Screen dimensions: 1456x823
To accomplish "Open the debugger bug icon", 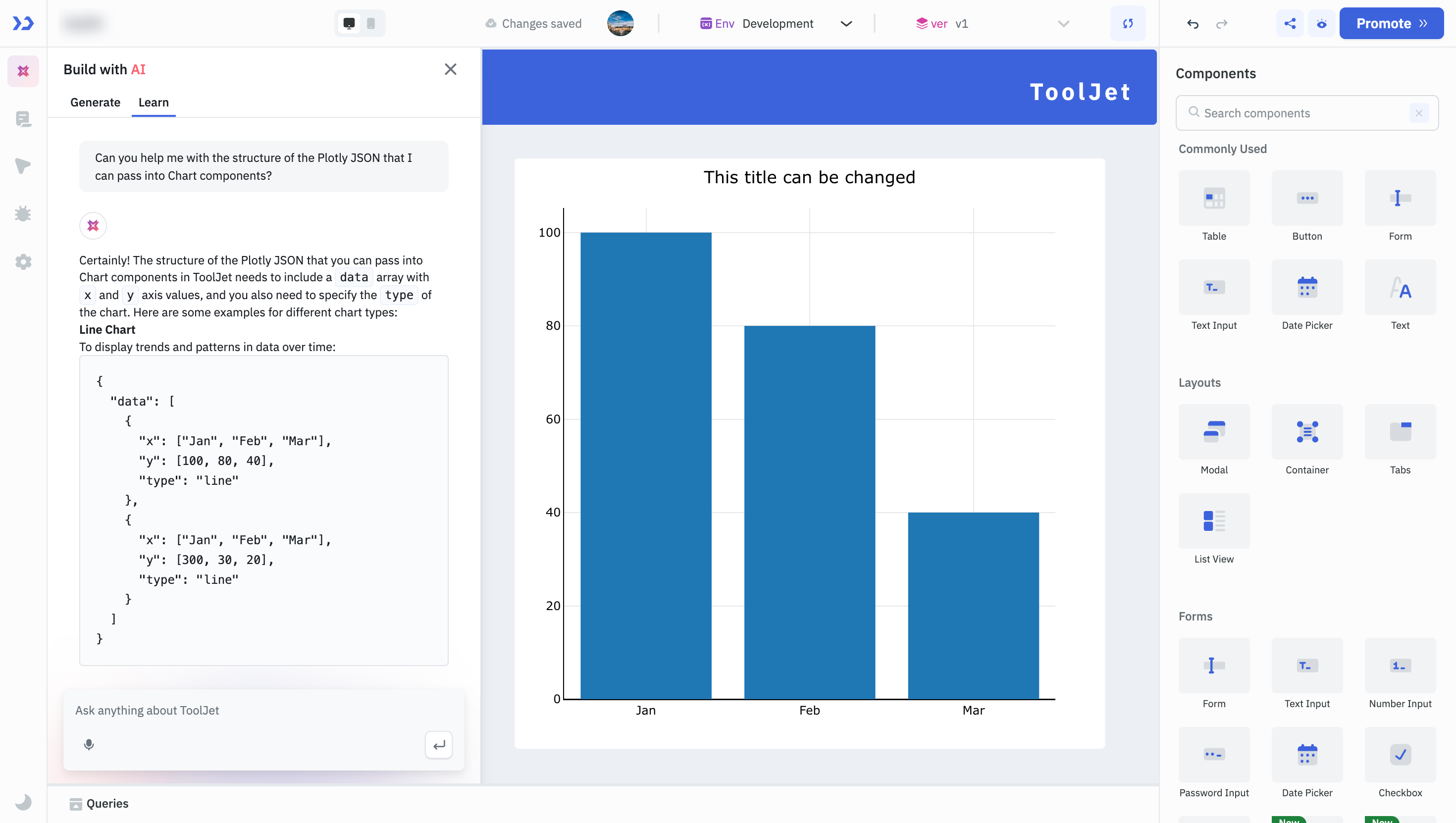I will click(23, 213).
